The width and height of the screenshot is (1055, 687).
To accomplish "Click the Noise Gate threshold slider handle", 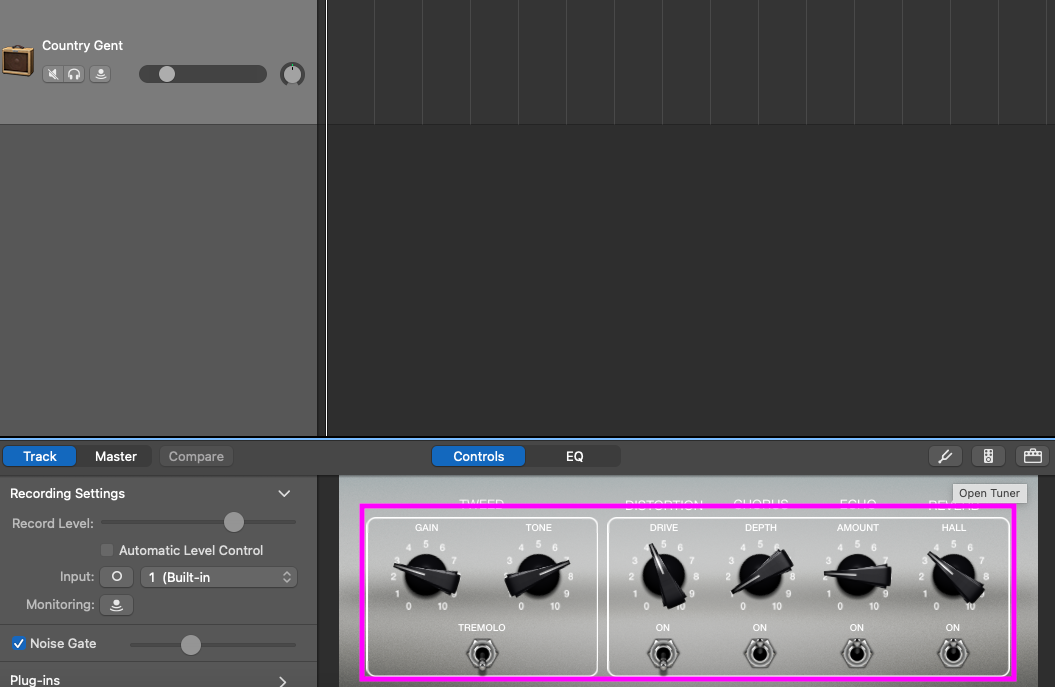I will coord(191,645).
